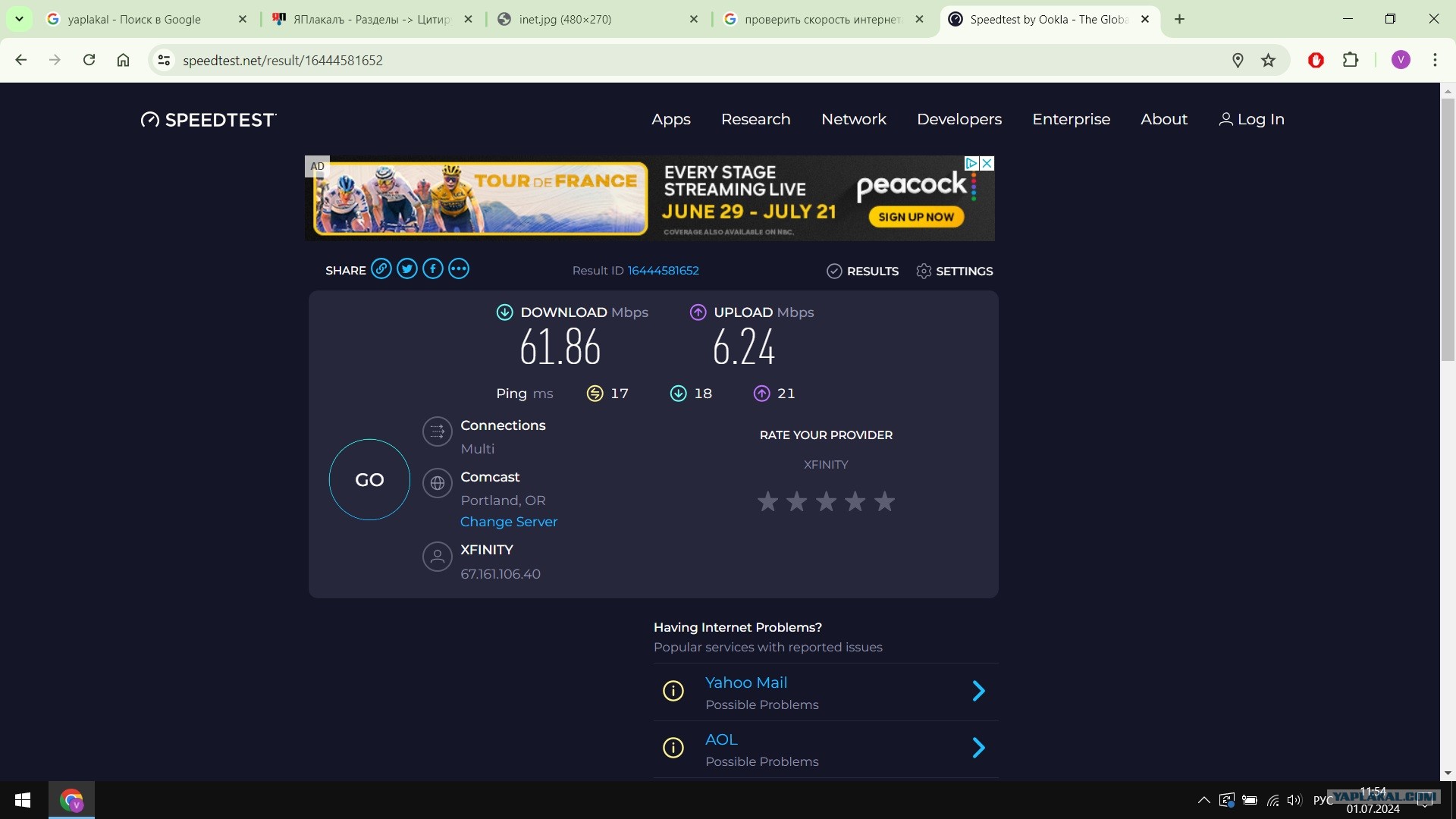The height and width of the screenshot is (819, 1456).
Task: Open Chrome three-dot menu
Action: [1435, 60]
